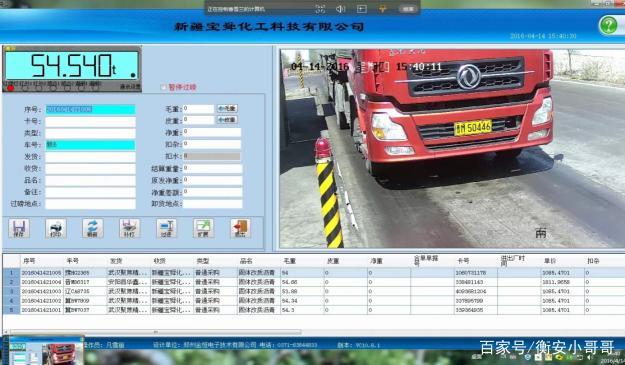625x365 pixels.
Task: Click fullscreen icon in remote control bar
Action: [x=320, y=9]
